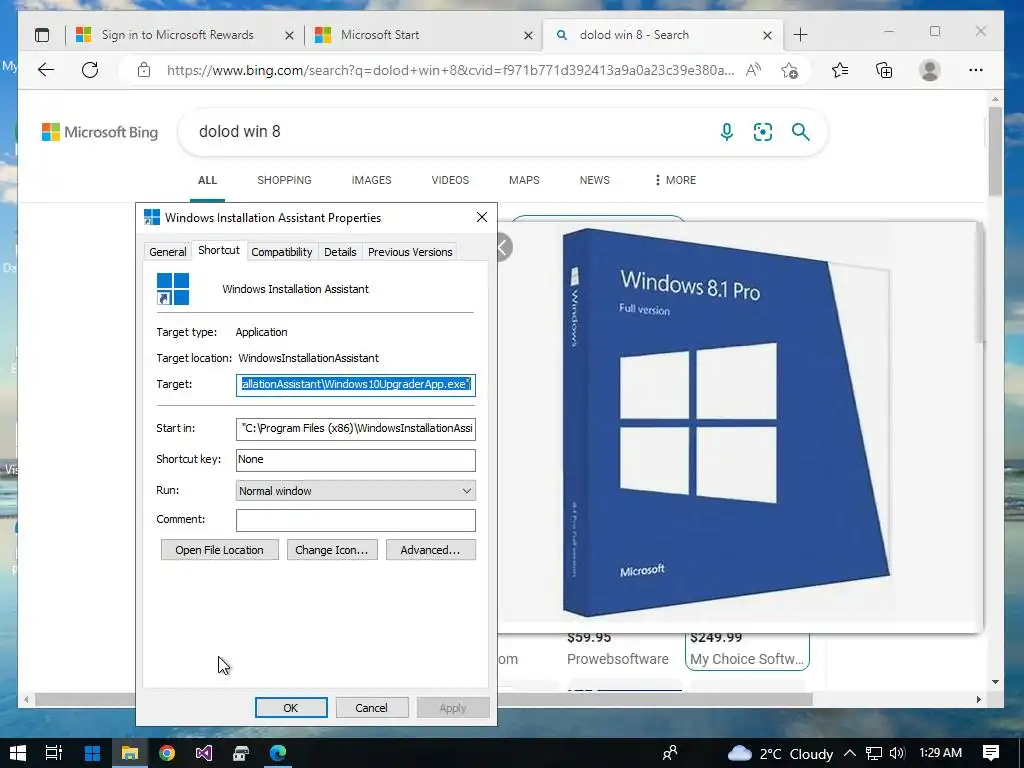Open the My Choice Softw... seller listing

[747, 659]
